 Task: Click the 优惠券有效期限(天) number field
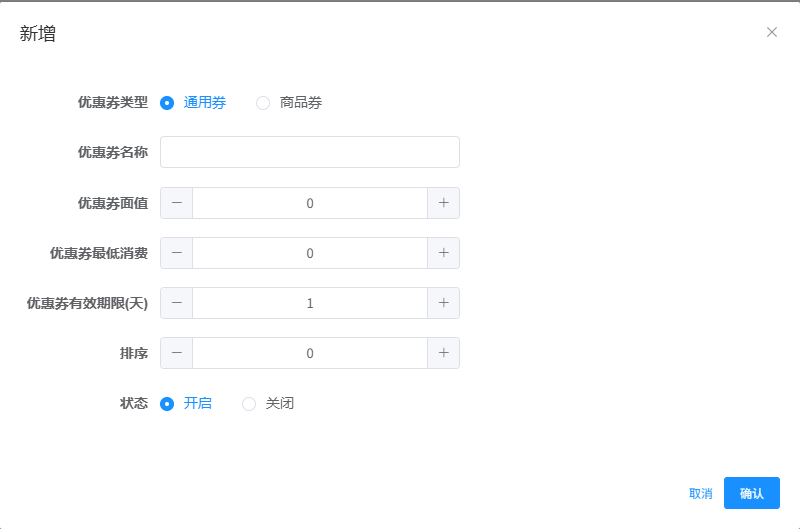tap(310, 303)
